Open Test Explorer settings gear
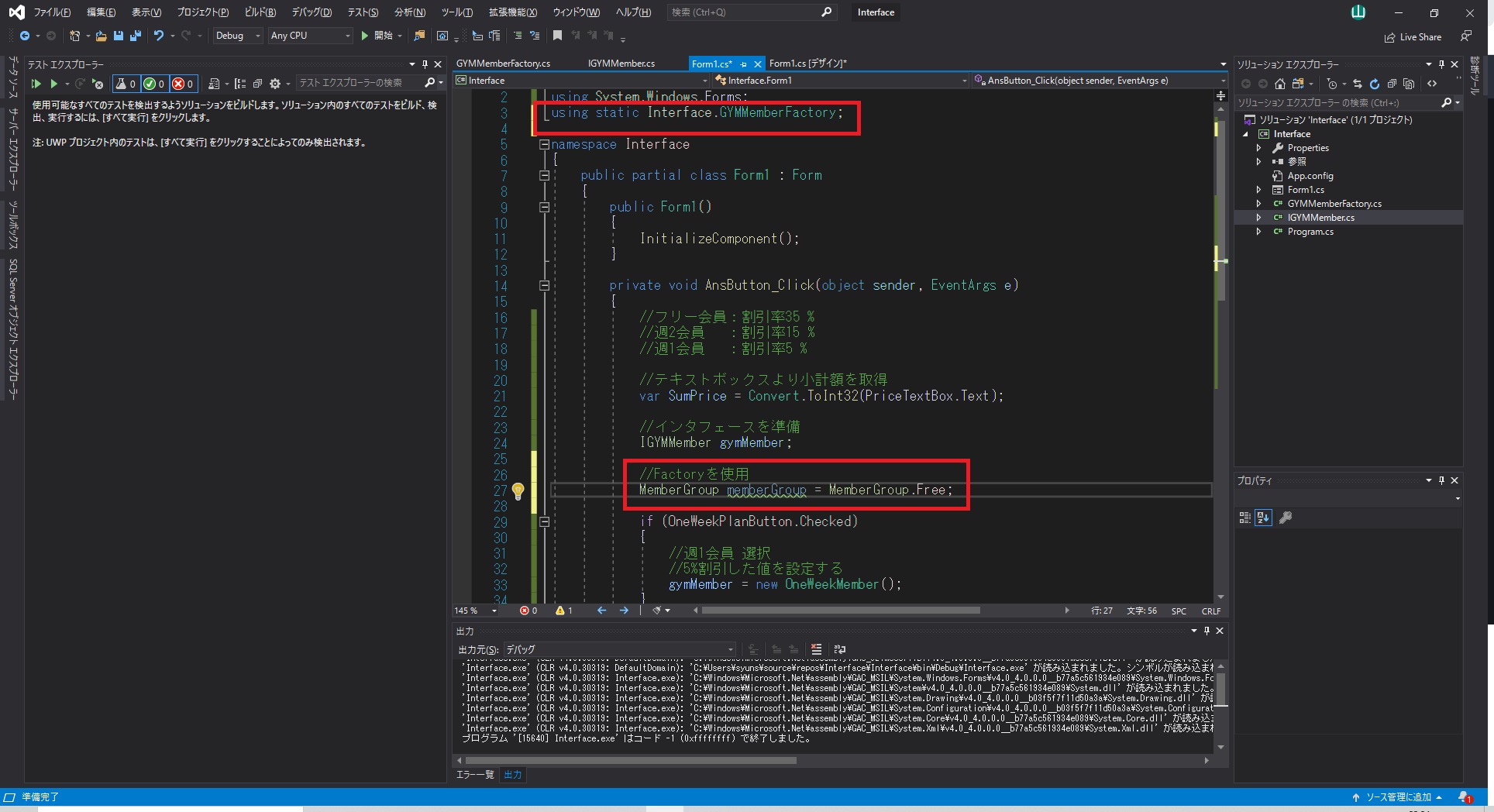 276,84
